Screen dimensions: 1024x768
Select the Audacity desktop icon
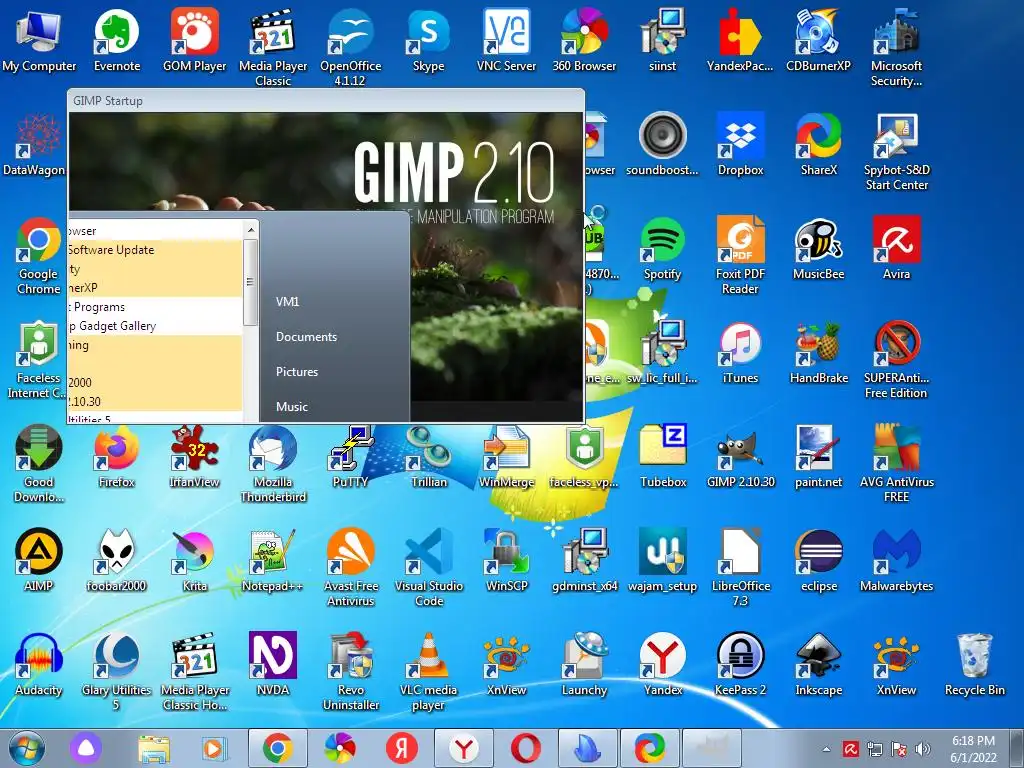click(x=39, y=664)
